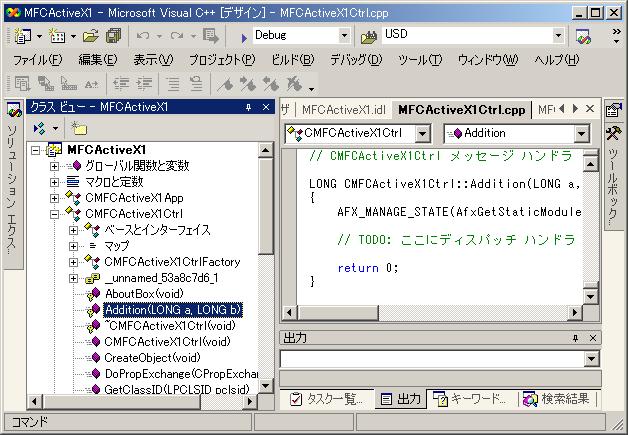Open the デバッグ(D) menu
Screen dimensions: 628x435
point(356,60)
